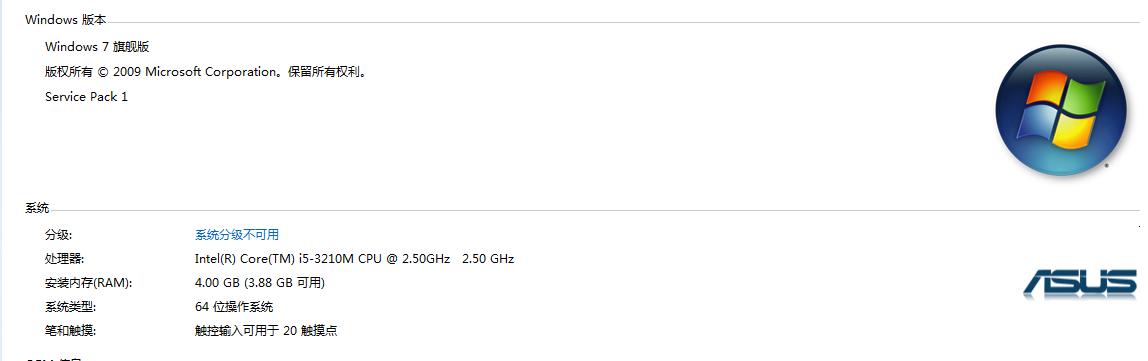Viewport: 1148px width, 361px height.
Task: Select the Windows 7 旗舰版 edition text
Action: tap(97, 47)
